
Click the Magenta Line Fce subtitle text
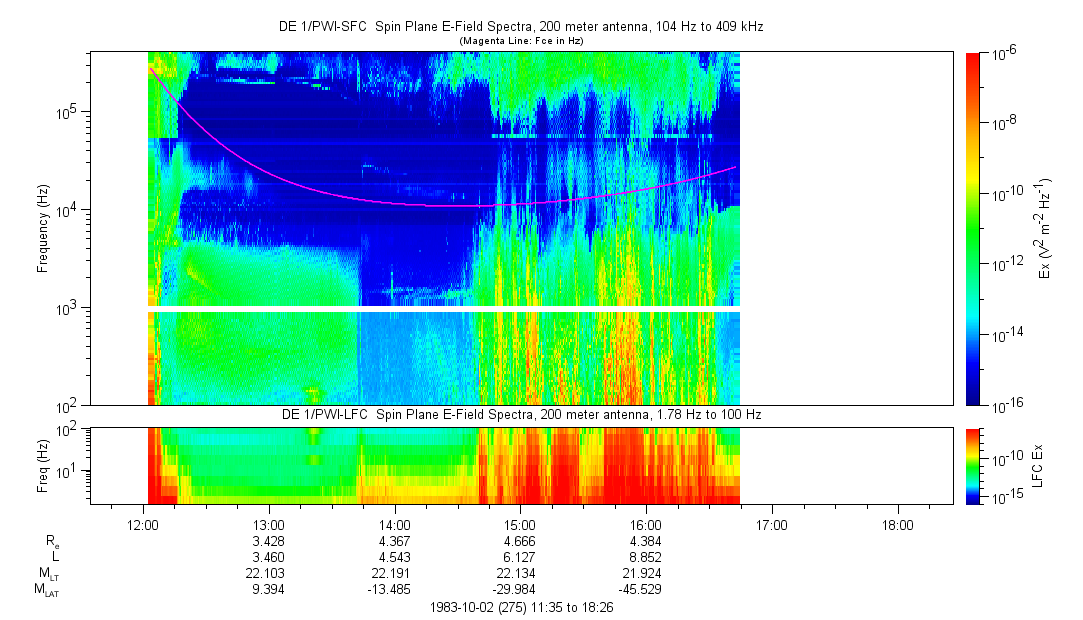(x=520, y=40)
